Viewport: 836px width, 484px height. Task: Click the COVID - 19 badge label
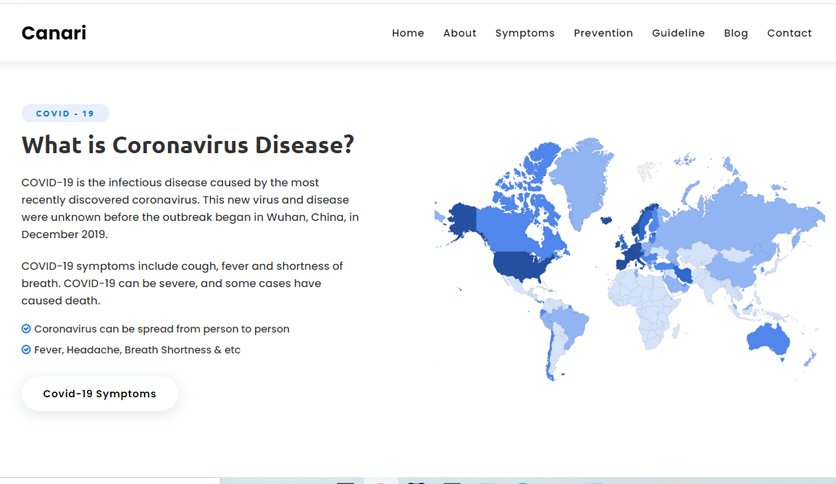pyautogui.click(x=65, y=113)
